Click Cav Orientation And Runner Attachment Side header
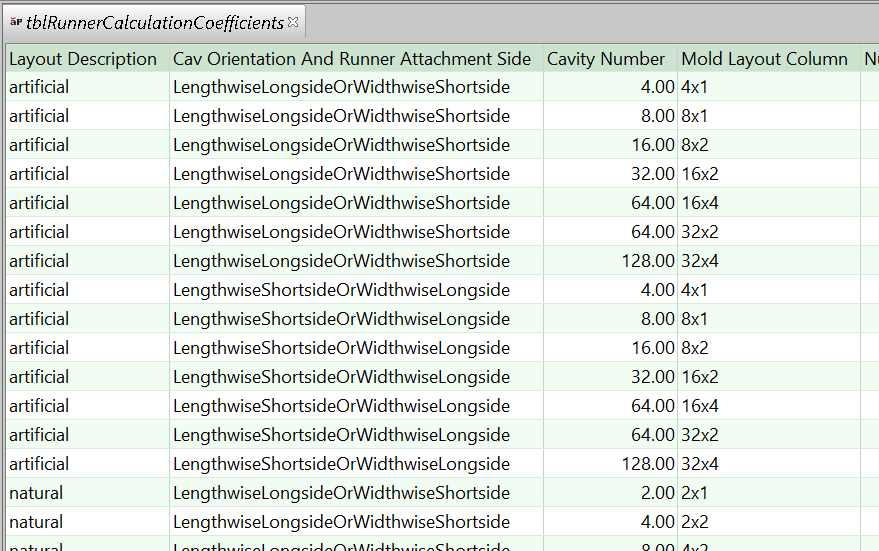Screen dimensions: 879x551 352,59
